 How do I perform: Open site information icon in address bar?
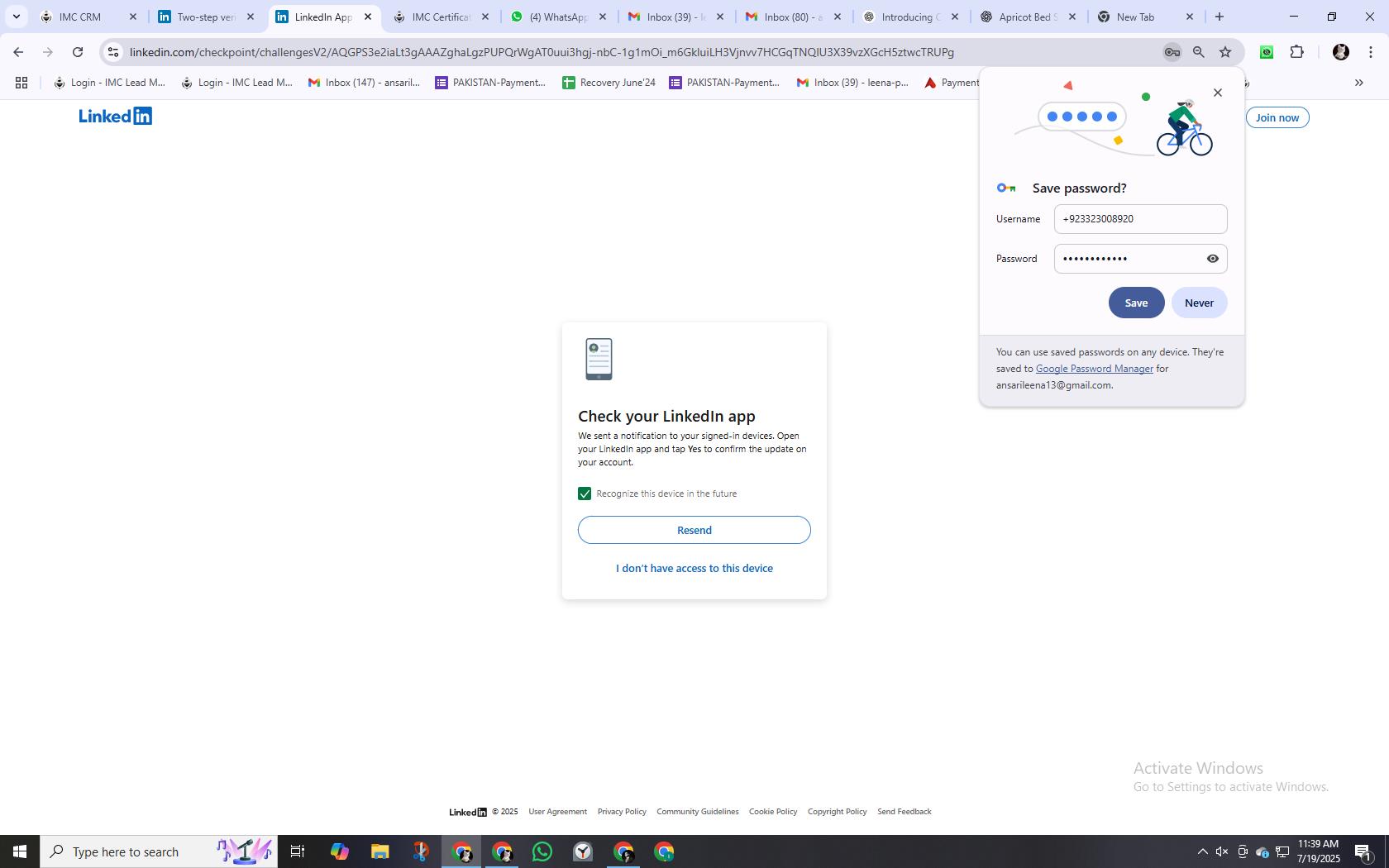[x=113, y=52]
